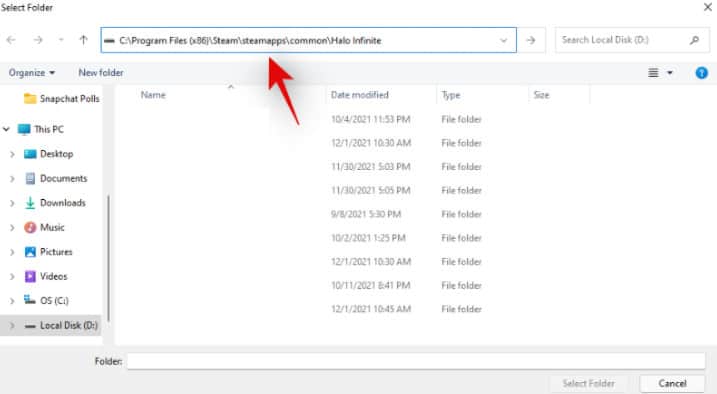Open the recent locations dropdown arrow
The height and width of the screenshot is (394, 717).
(61, 40)
